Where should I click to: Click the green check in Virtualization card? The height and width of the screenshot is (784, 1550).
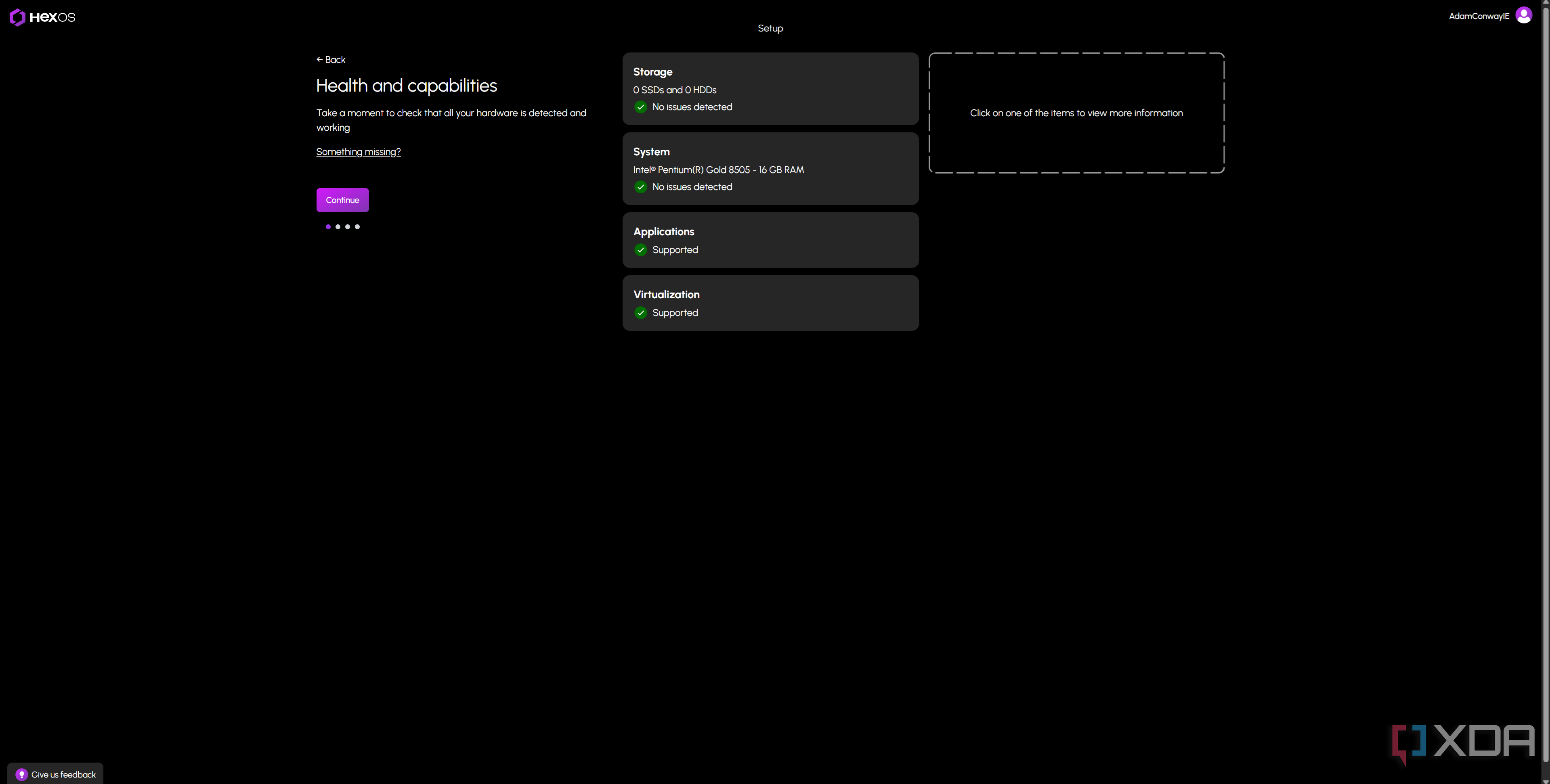coord(641,313)
